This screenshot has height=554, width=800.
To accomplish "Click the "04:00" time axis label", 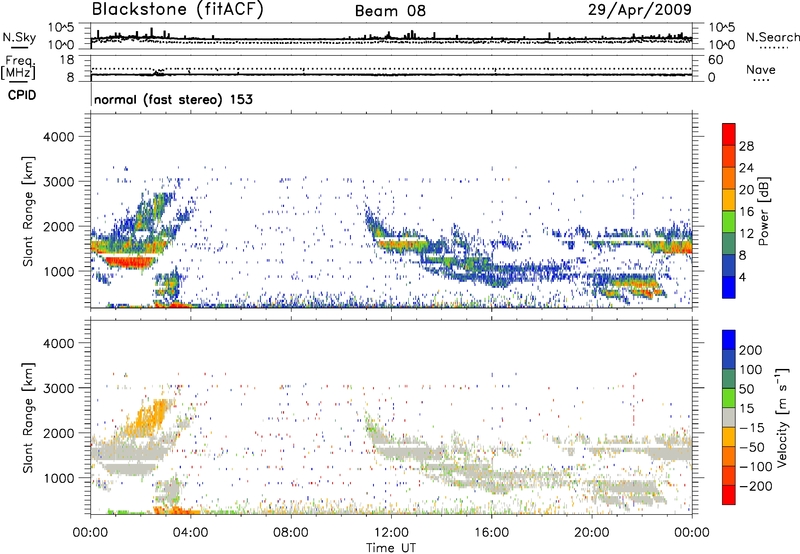I will click(x=191, y=533).
